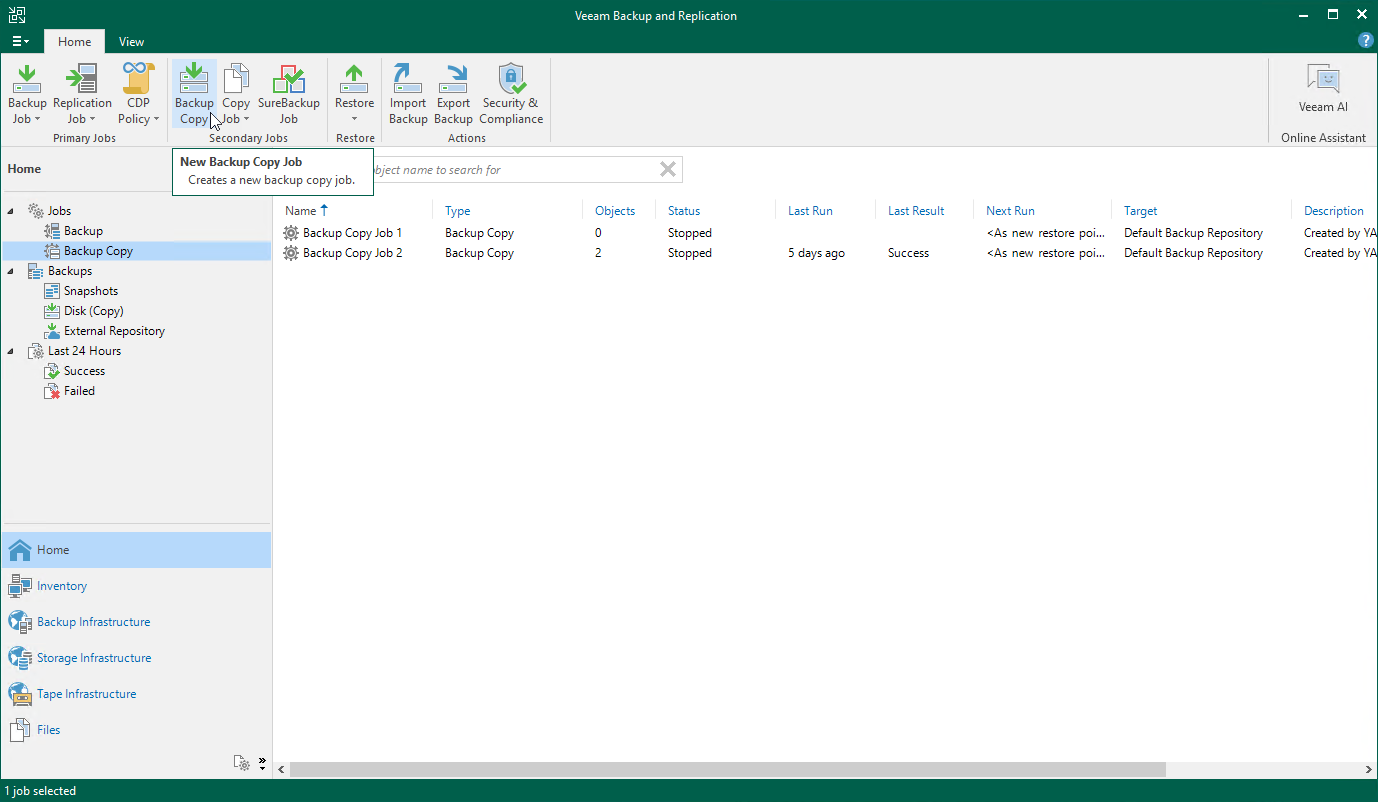This screenshot has height=802, width=1378.
Task: Click the scrollbar left arrow
Action: tap(281, 770)
